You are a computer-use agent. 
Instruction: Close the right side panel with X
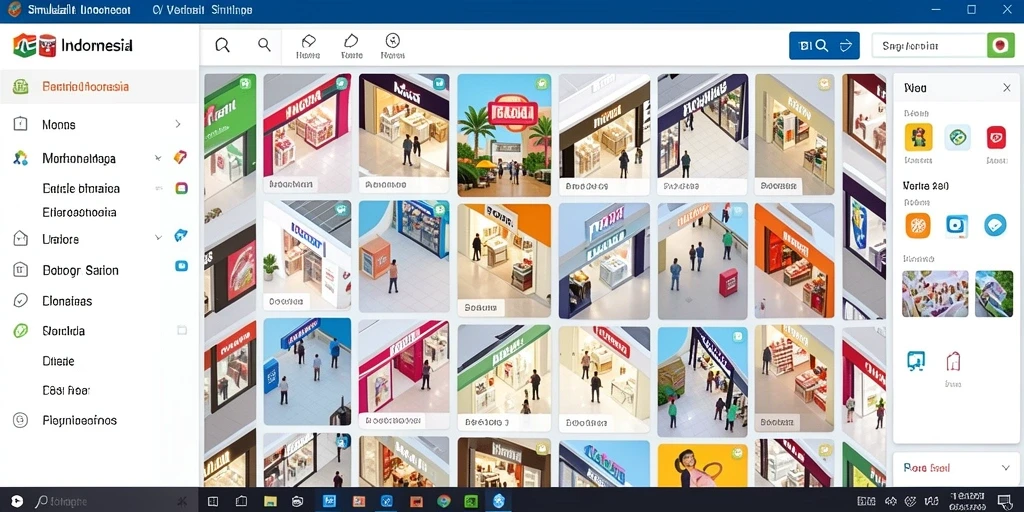point(1006,88)
